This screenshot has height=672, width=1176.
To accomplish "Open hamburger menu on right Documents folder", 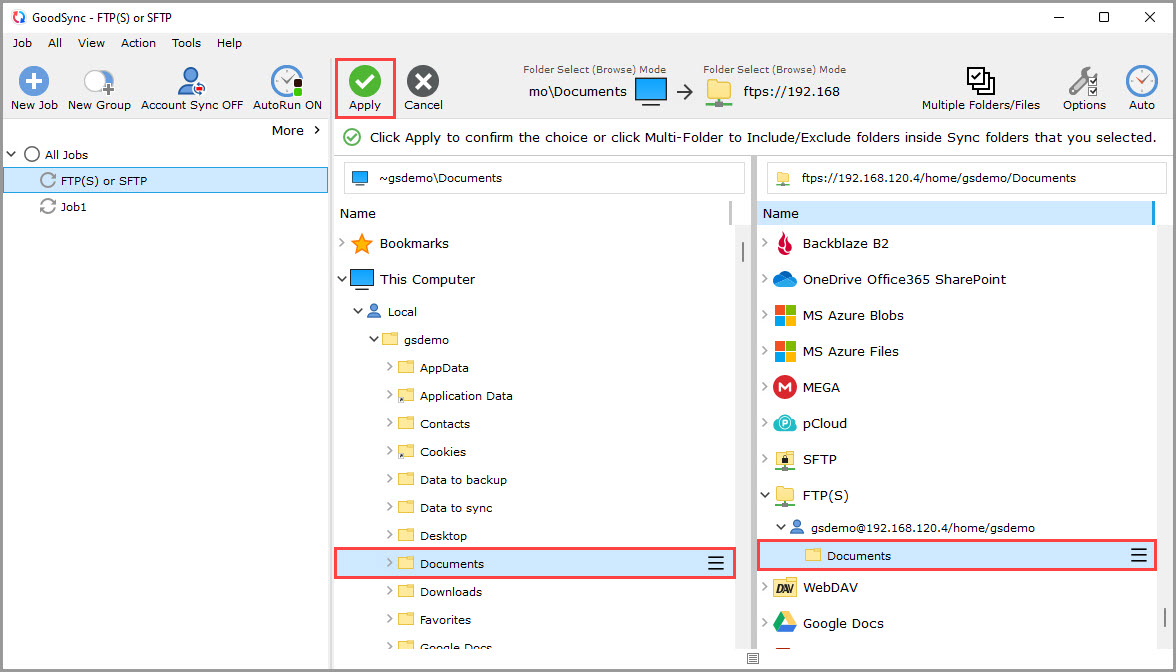I will click(1138, 556).
